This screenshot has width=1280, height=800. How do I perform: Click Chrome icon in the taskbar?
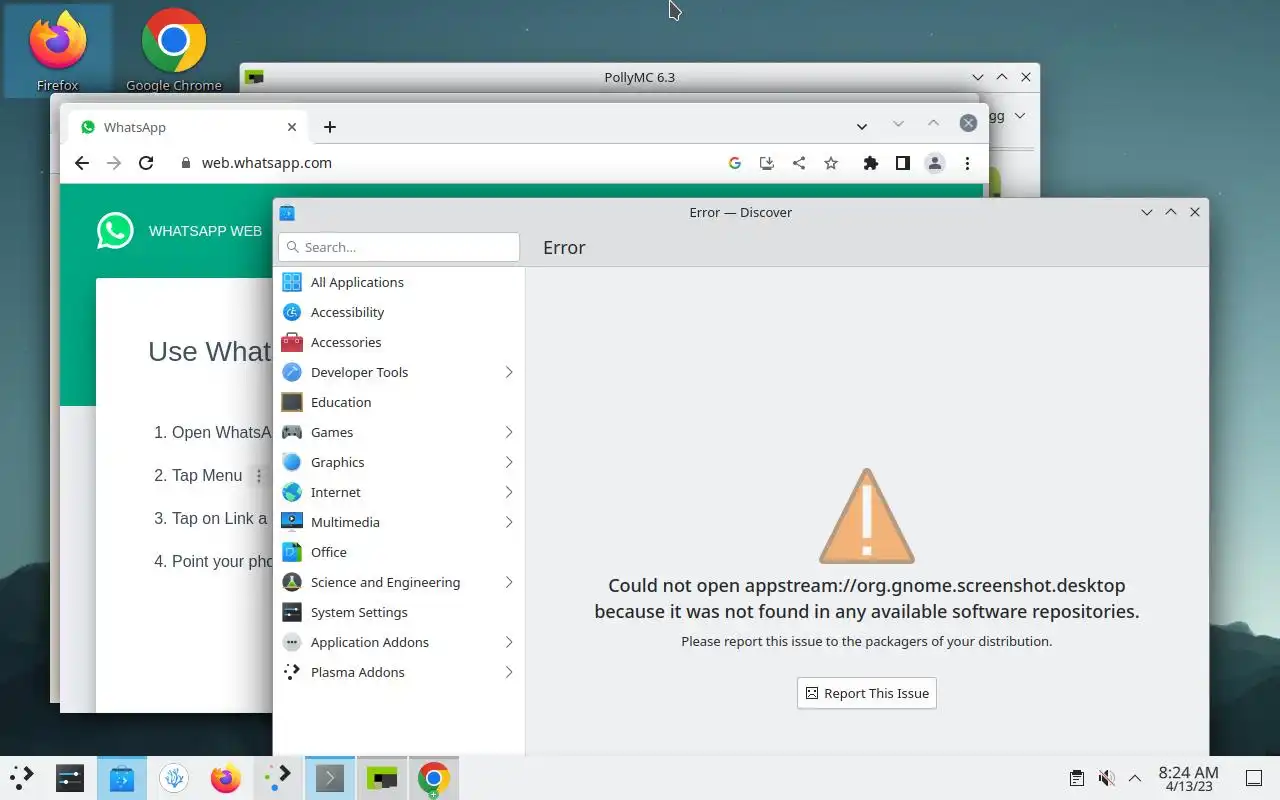click(433, 778)
